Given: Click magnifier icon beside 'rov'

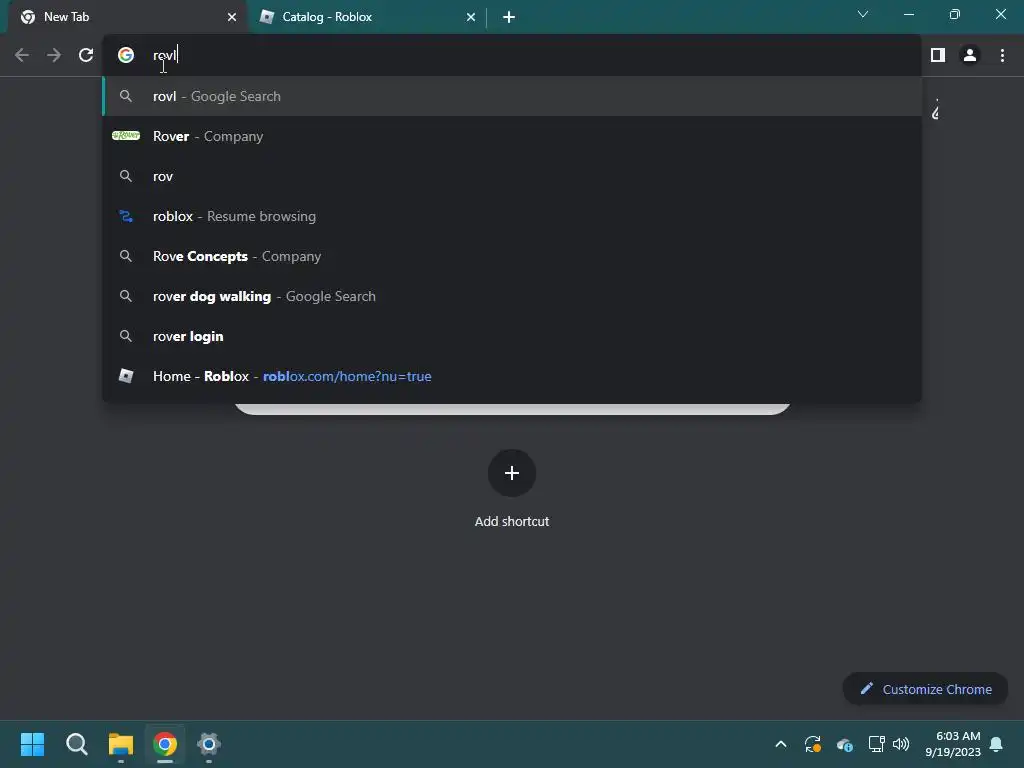Looking at the screenshot, I should pyautogui.click(x=126, y=176).
